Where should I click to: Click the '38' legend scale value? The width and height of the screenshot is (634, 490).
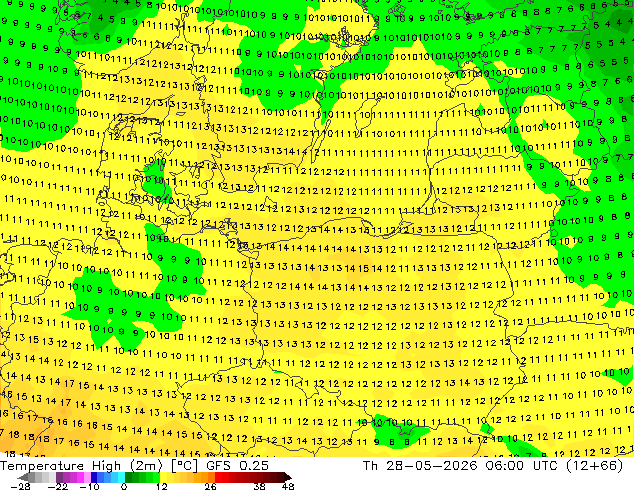coord(259,486)
